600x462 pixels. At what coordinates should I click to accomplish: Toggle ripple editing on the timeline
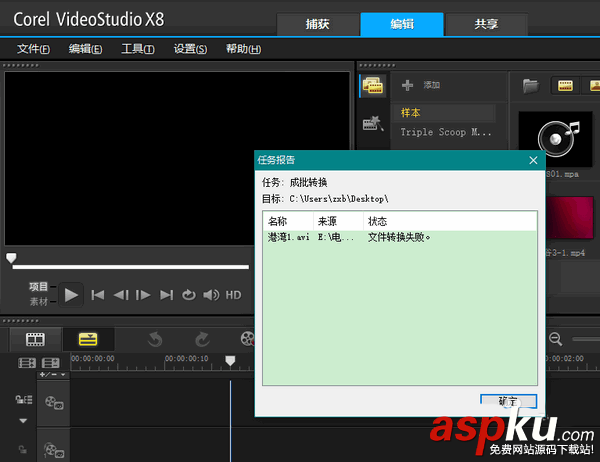tap(23, 400)
